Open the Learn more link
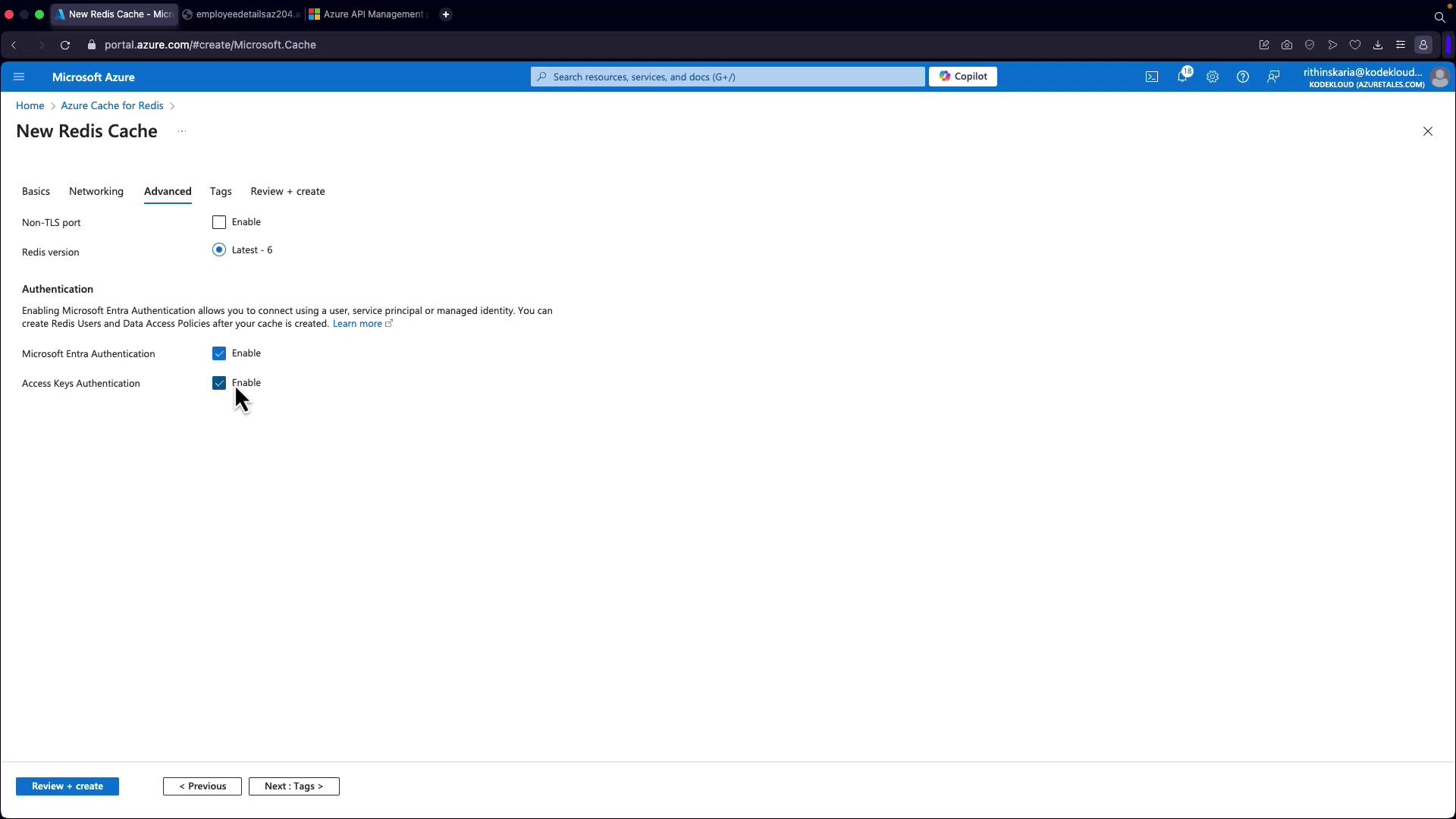The image size is (1456, 819). (358, 324)
